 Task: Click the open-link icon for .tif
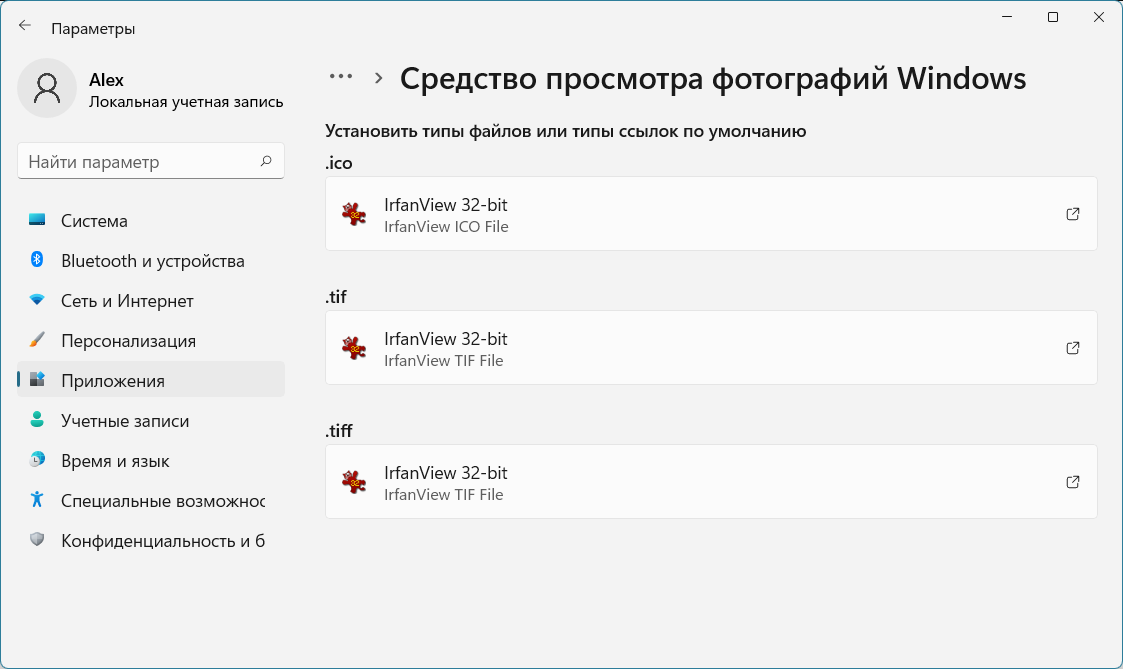point(1073,347)
